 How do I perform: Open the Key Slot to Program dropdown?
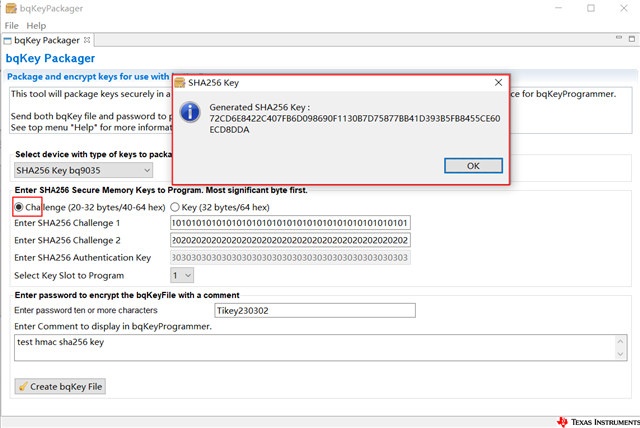click(182, 275)
